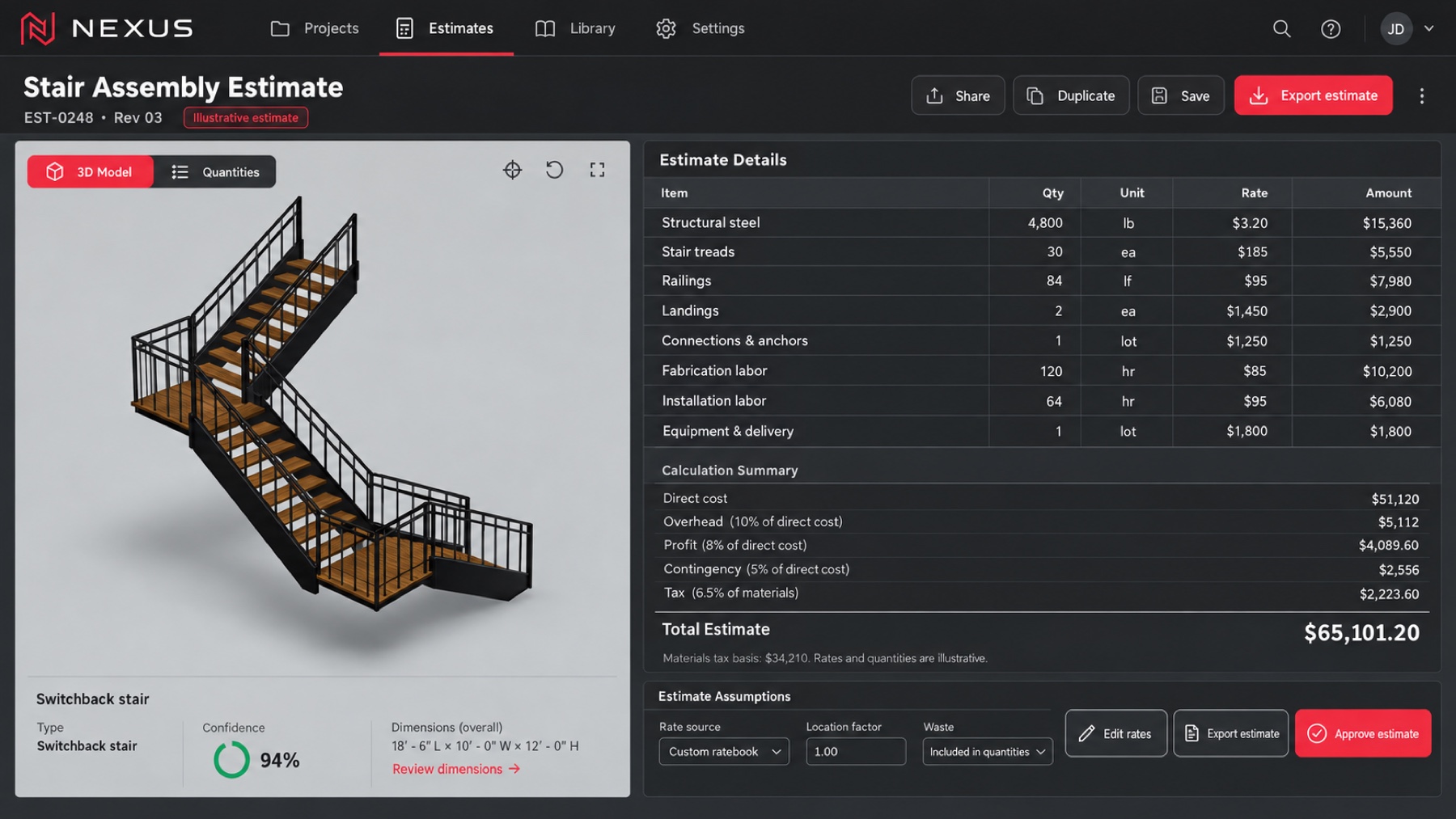Open the Estimates tab
The height and width of the screenshot is (819, 1456).
[x=446, y=28]
